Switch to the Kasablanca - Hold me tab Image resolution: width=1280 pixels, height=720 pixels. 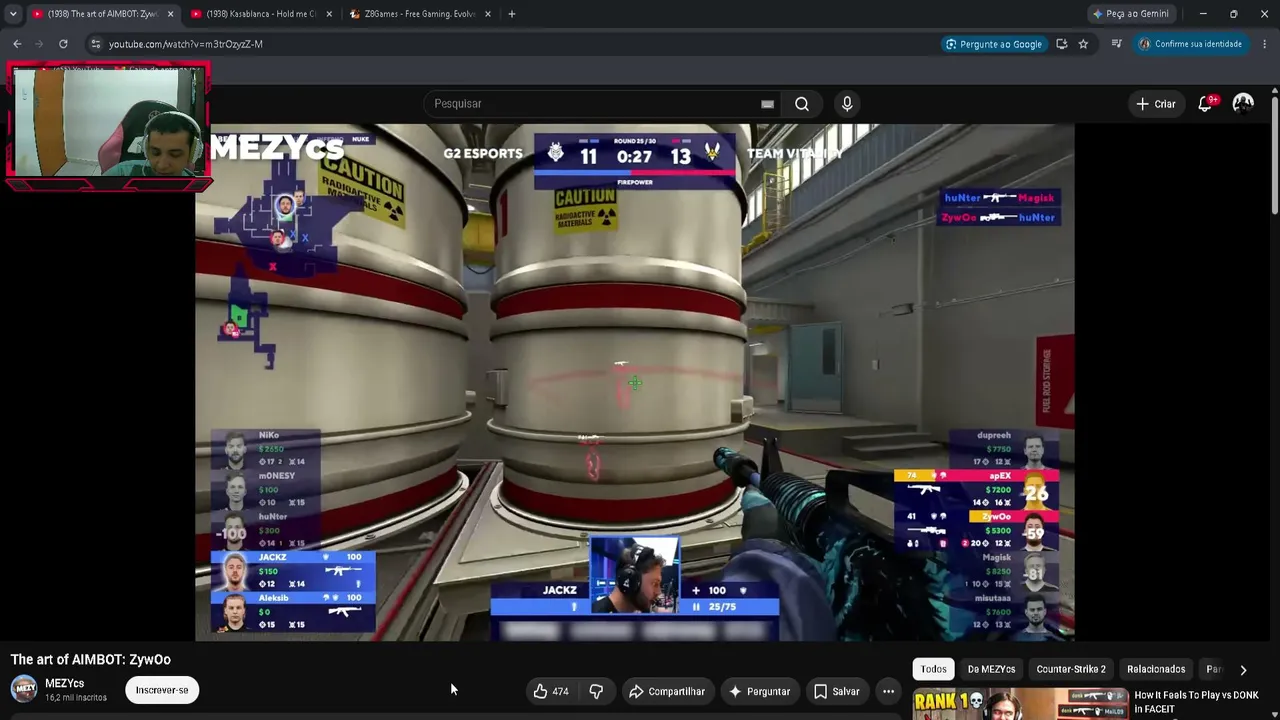pyautogui.click(x=262, y=14)
